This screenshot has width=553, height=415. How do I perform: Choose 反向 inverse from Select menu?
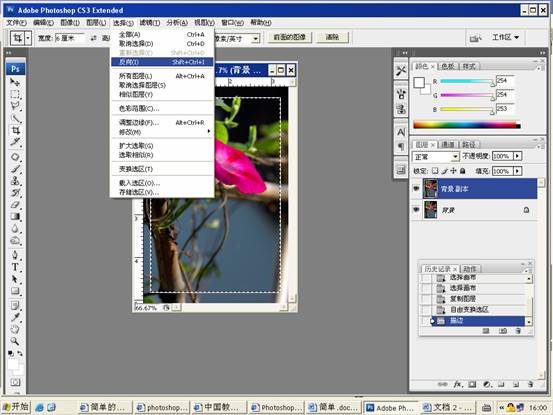(x=162, y=62)
